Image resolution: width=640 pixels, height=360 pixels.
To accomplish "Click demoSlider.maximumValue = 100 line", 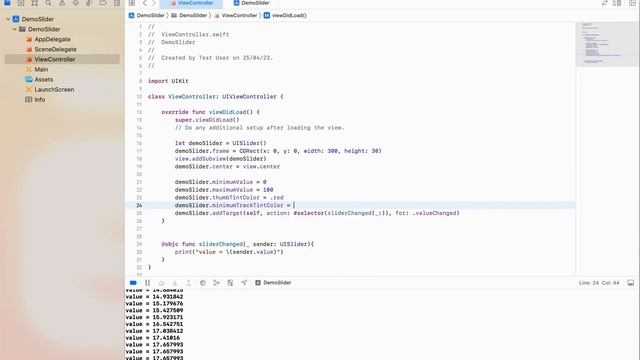I will pos(224,190).
